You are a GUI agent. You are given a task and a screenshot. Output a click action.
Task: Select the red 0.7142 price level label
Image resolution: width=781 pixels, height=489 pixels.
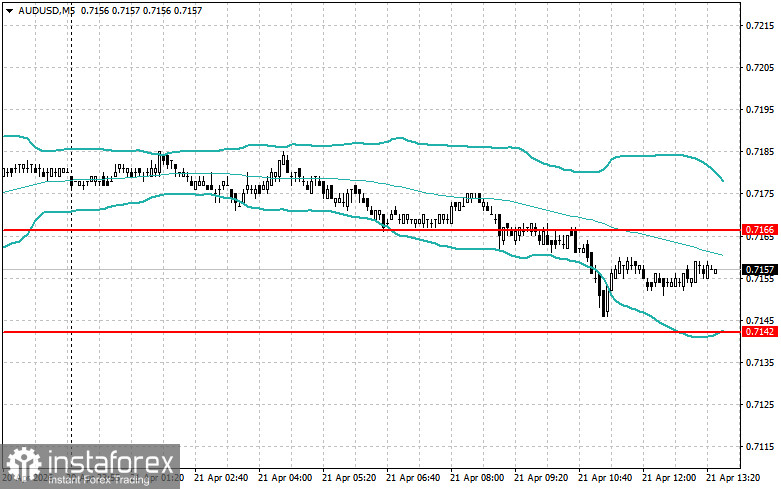(760, 332)
